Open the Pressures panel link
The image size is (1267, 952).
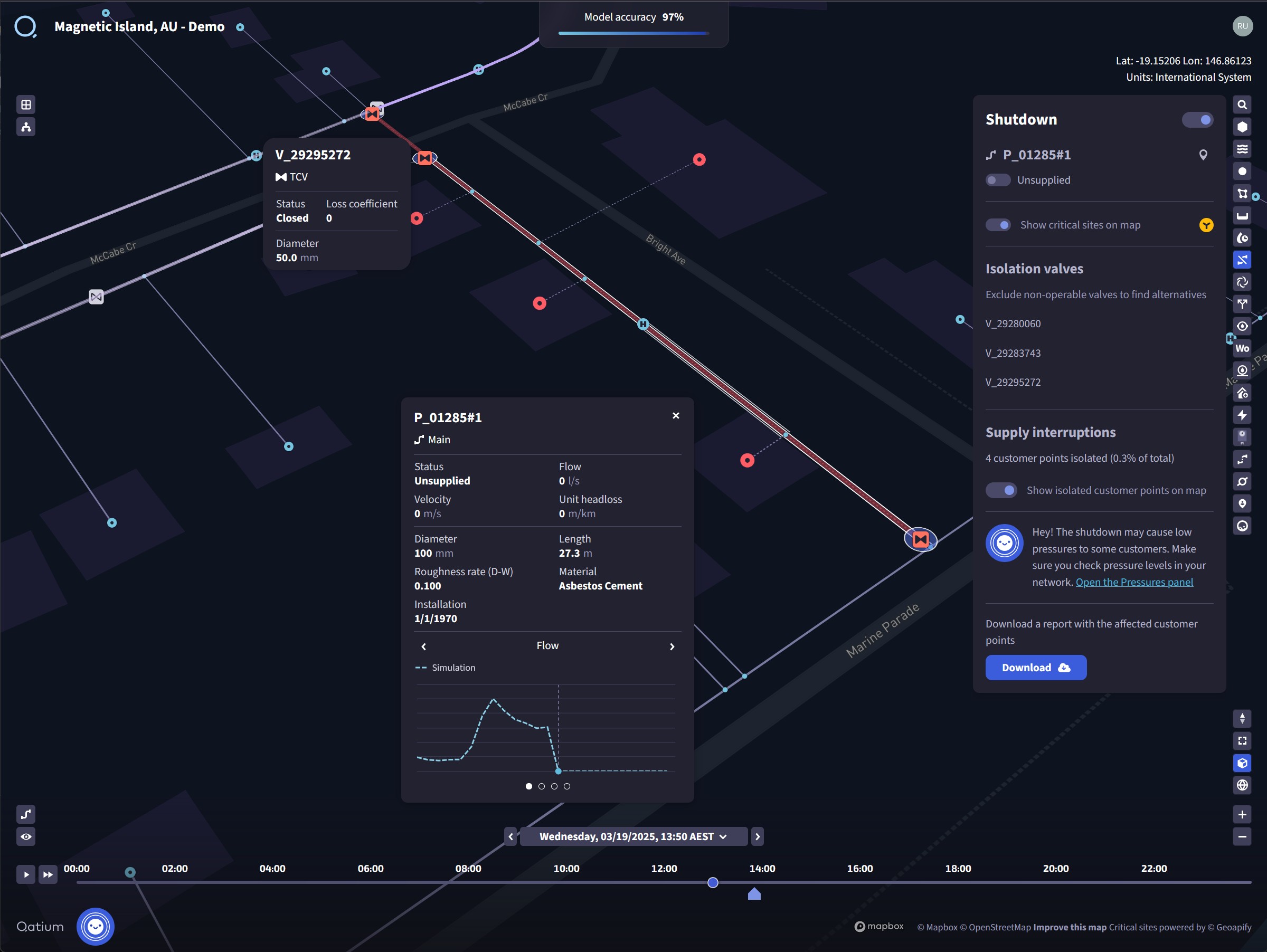(x=1133, y=582)
